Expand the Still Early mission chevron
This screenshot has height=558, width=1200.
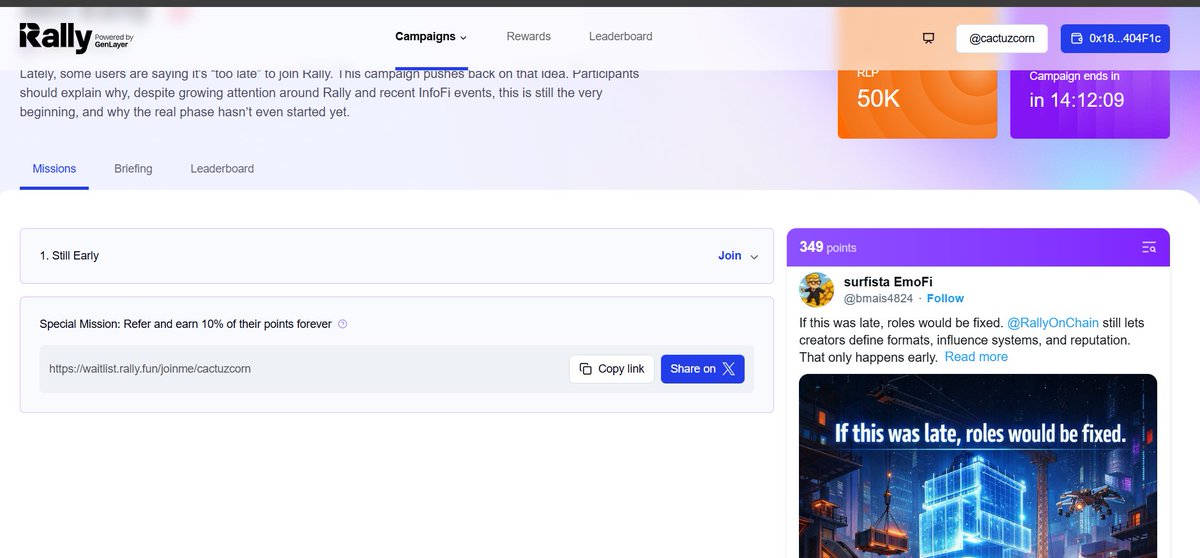click(754, 257)
